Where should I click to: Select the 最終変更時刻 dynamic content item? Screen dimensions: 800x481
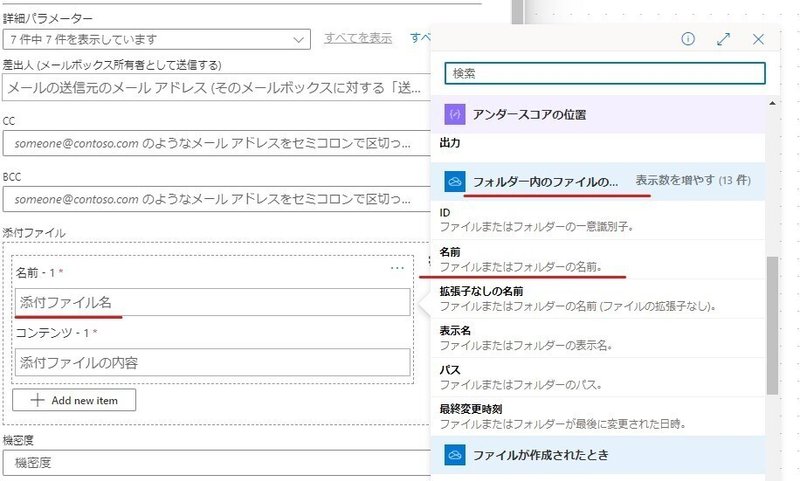[598, 416]
